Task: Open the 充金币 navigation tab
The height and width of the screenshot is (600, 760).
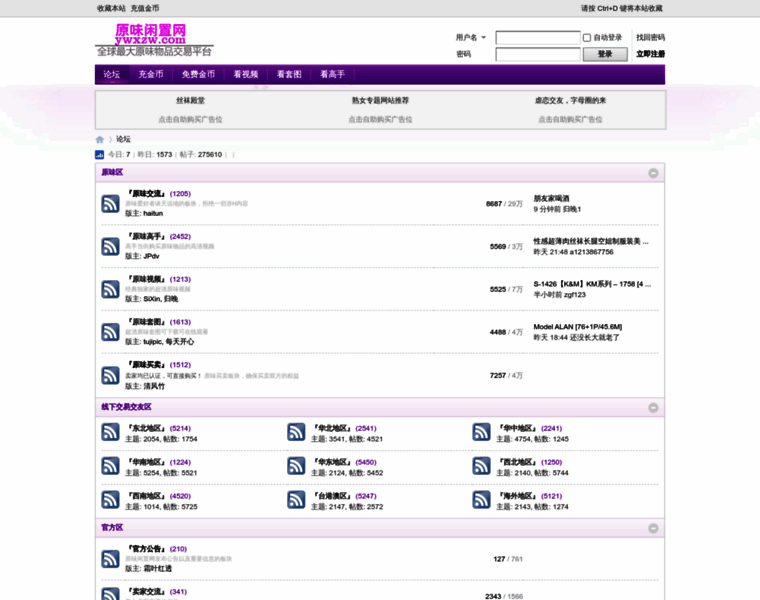Action: click(151, 74)
